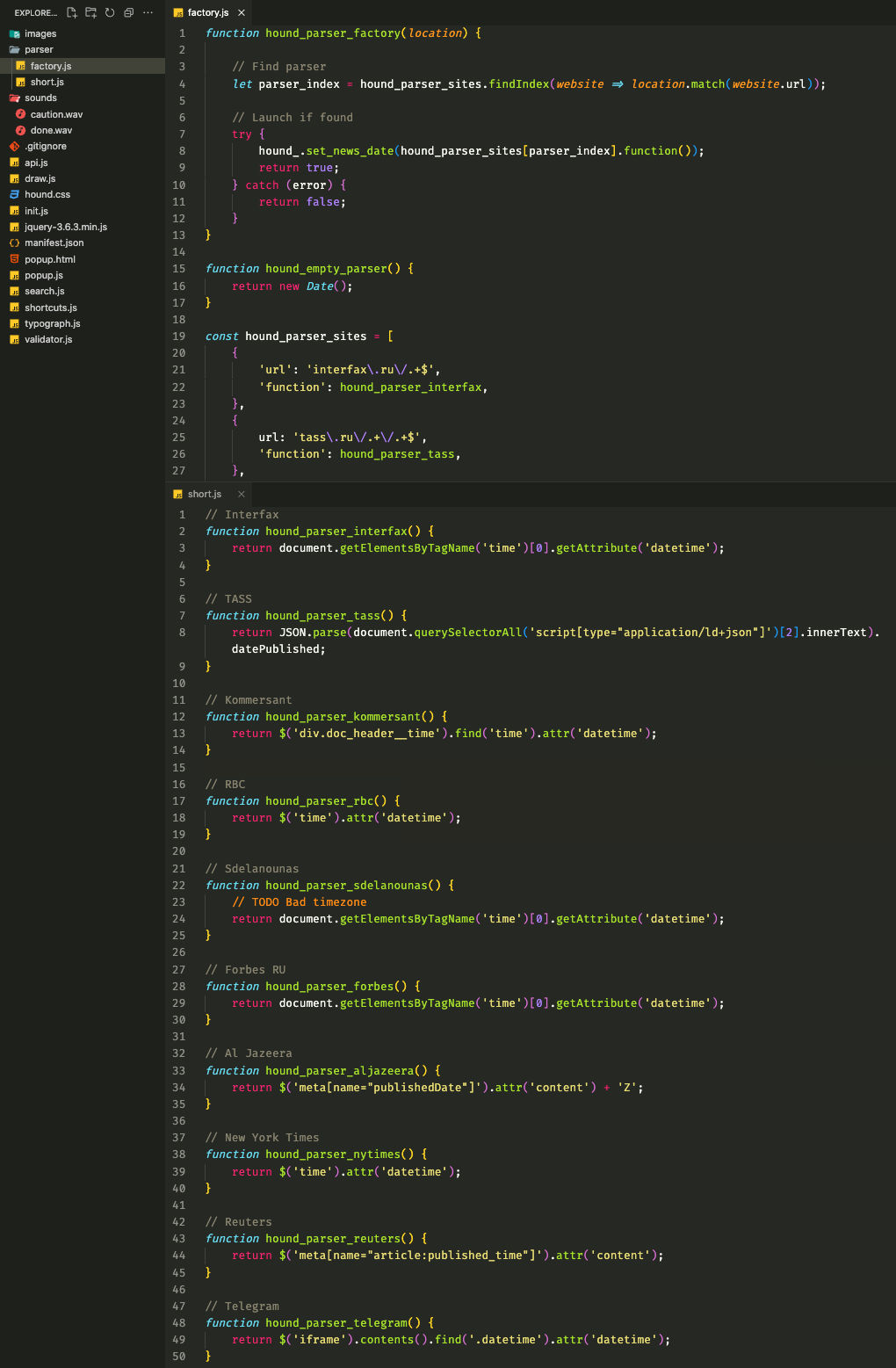Image resolution: width=896 pixels, height=1368 pixels.
Task: Click hound_parser_factory function name in factory.js
Action: (333, 33)
